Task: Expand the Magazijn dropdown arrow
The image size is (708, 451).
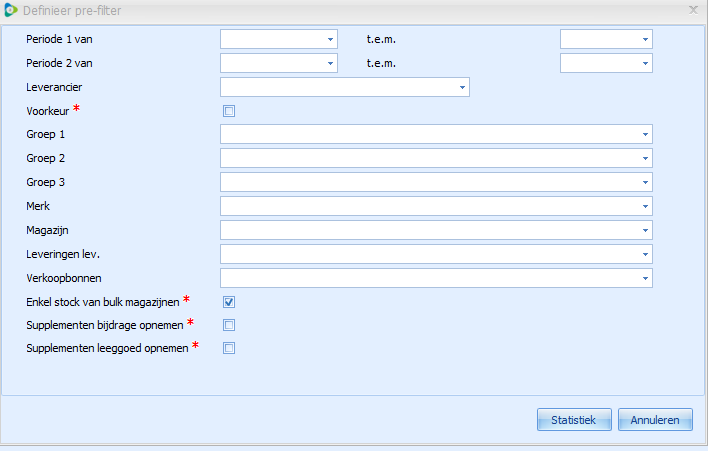Action: 645,230
